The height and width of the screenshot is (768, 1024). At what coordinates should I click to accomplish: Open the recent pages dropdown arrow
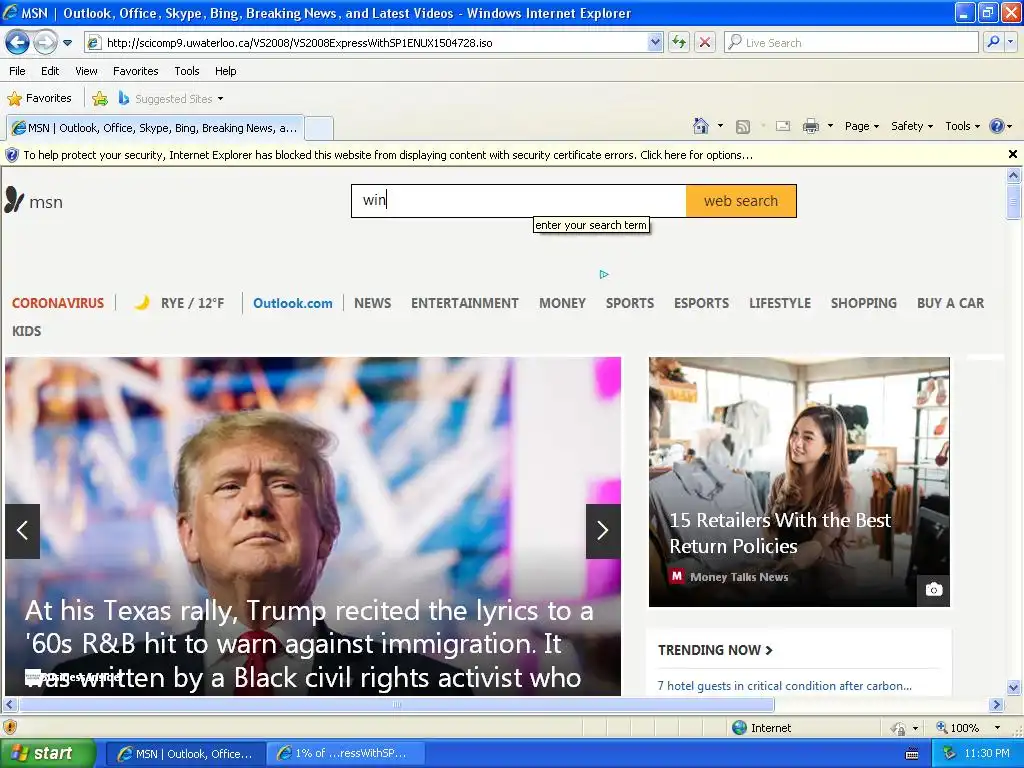point(67,43)
